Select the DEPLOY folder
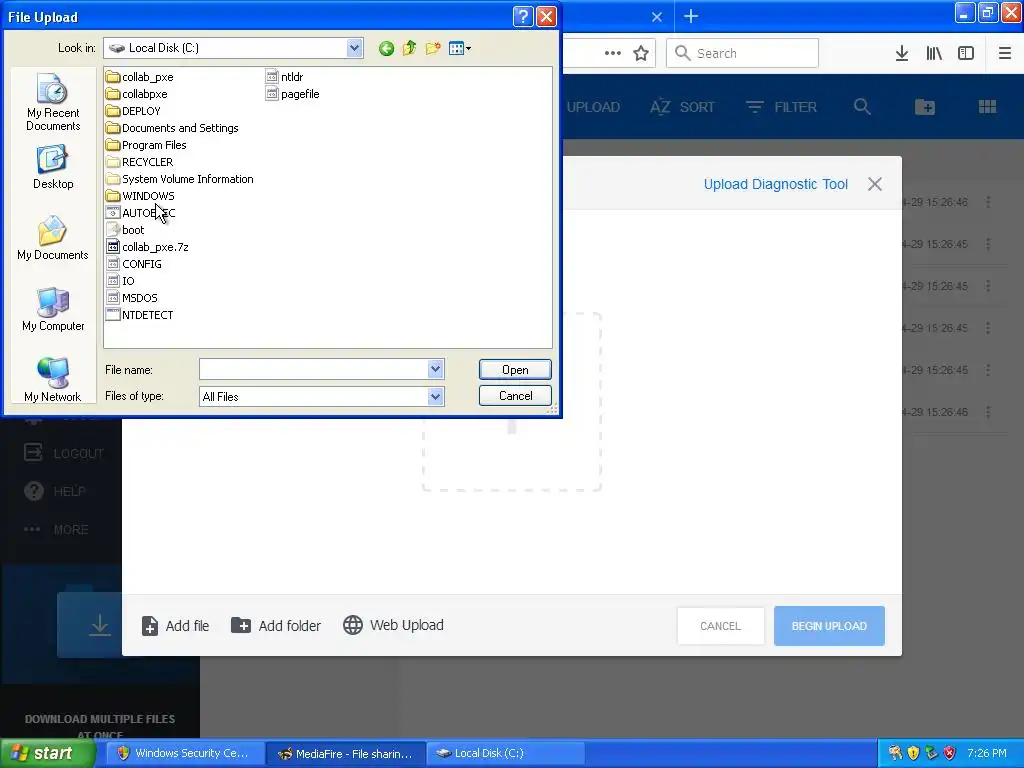 click(133, 111)
